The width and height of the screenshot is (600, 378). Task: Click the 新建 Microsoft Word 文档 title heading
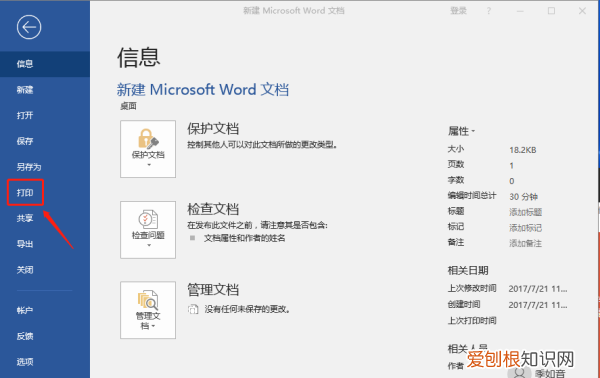(x=202, y=90)
